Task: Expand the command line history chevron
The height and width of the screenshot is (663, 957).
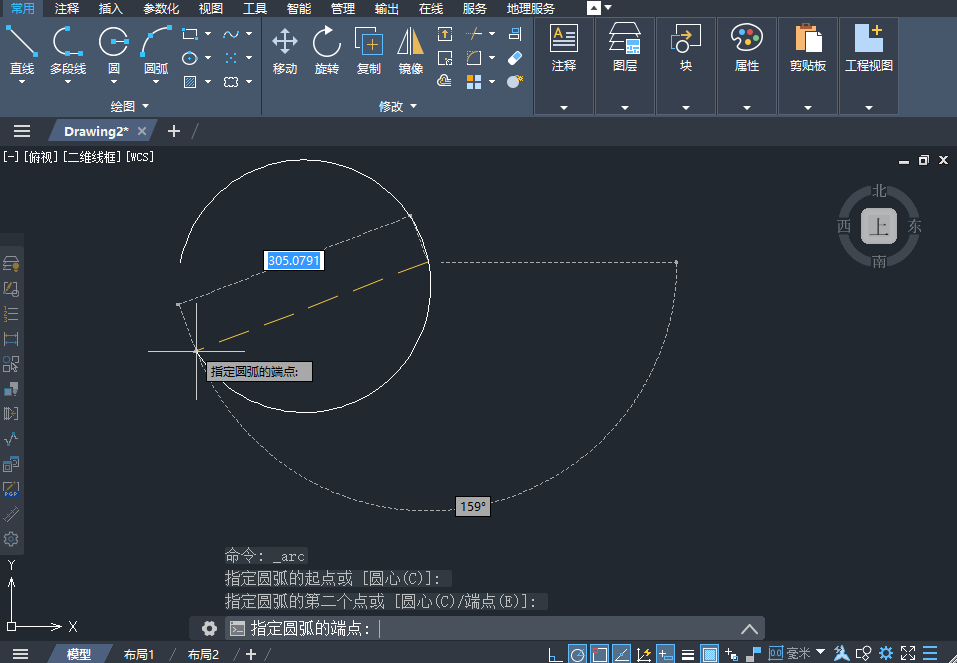Action: [749, 629]
